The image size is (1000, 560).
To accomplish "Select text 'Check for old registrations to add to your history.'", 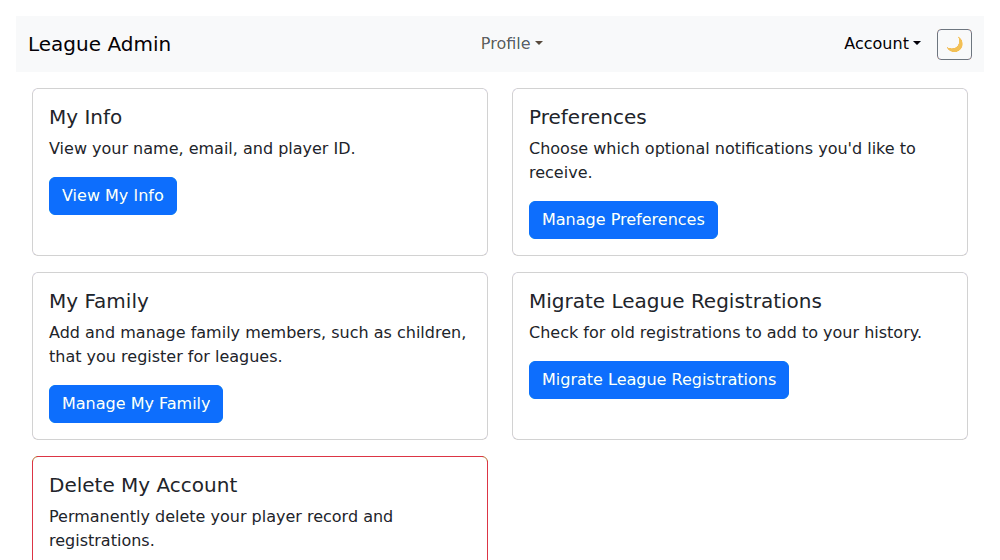I will [725, 332].
